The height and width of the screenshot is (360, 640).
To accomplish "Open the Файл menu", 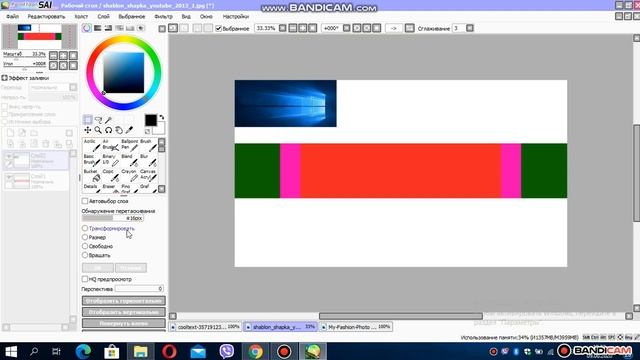I will [12, 16].
